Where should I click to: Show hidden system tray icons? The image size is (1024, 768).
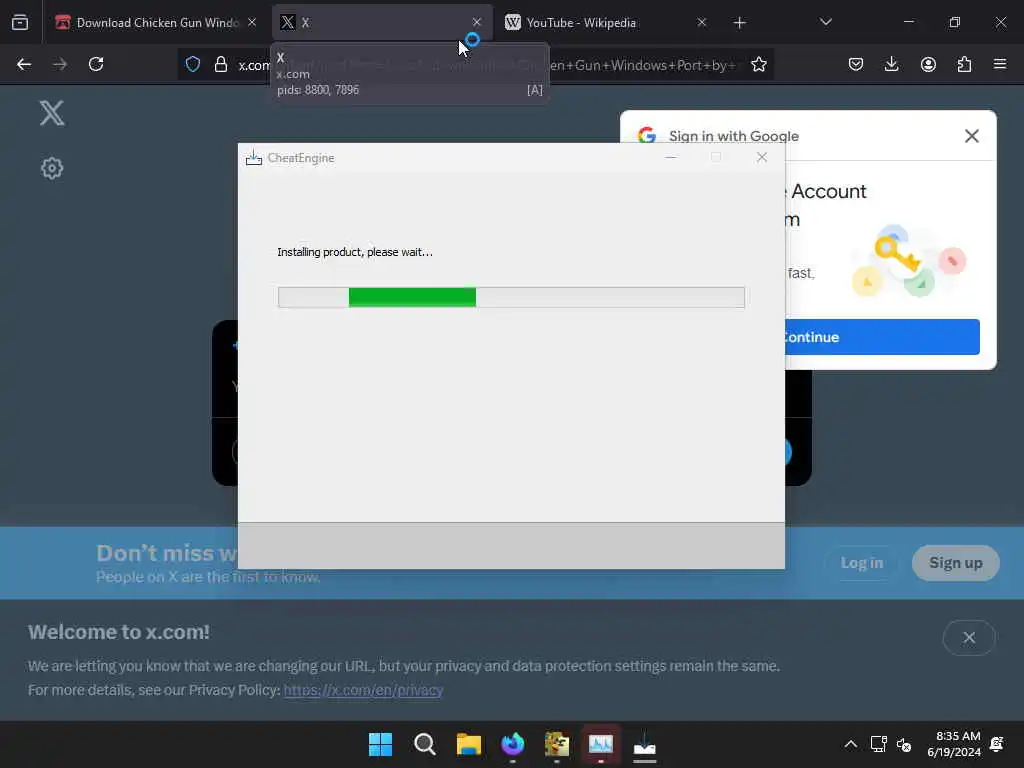[x=850, y=744]
